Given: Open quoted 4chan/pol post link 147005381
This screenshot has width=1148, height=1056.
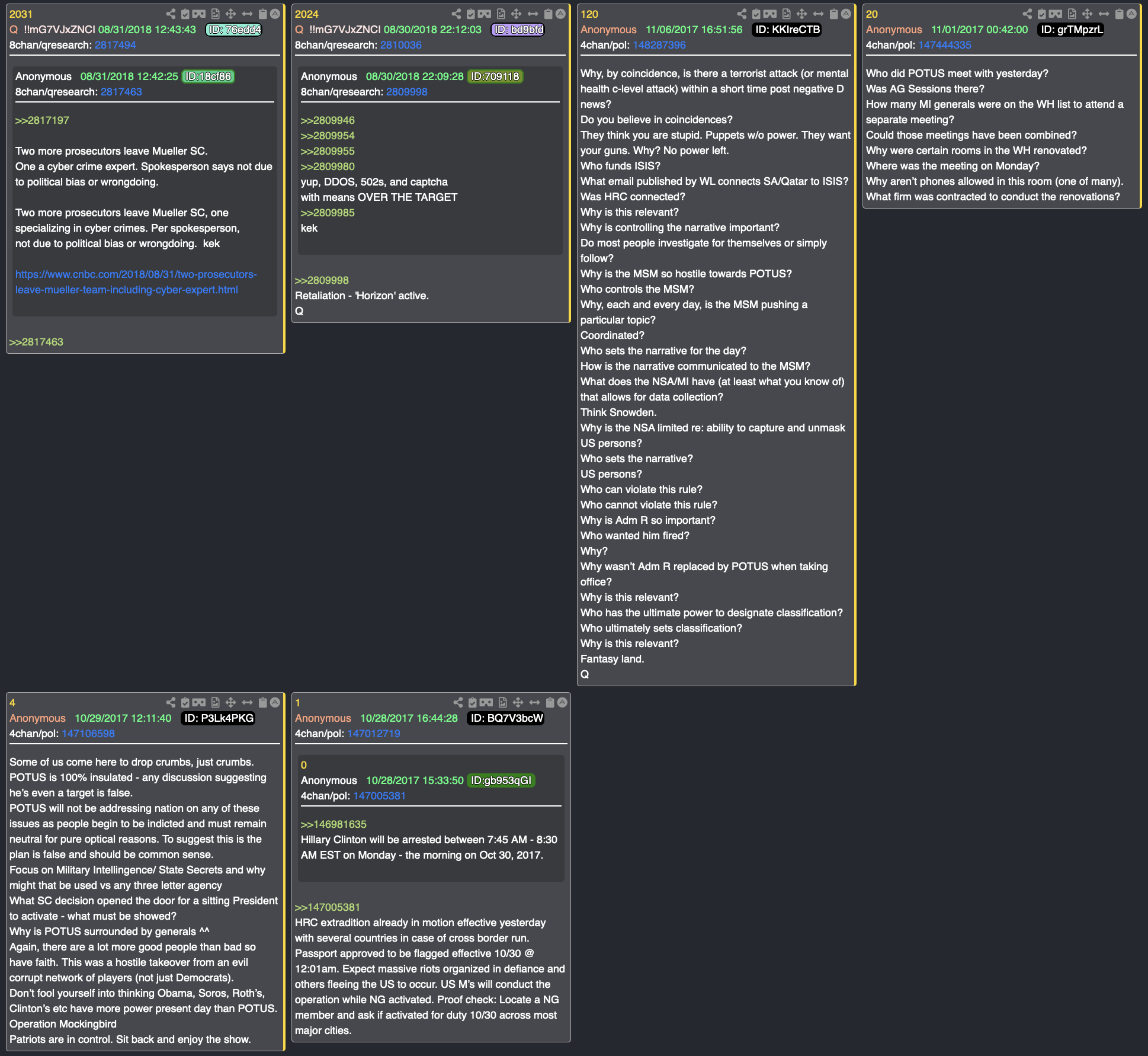Looking at the screenshot, I should coord(380,796).
